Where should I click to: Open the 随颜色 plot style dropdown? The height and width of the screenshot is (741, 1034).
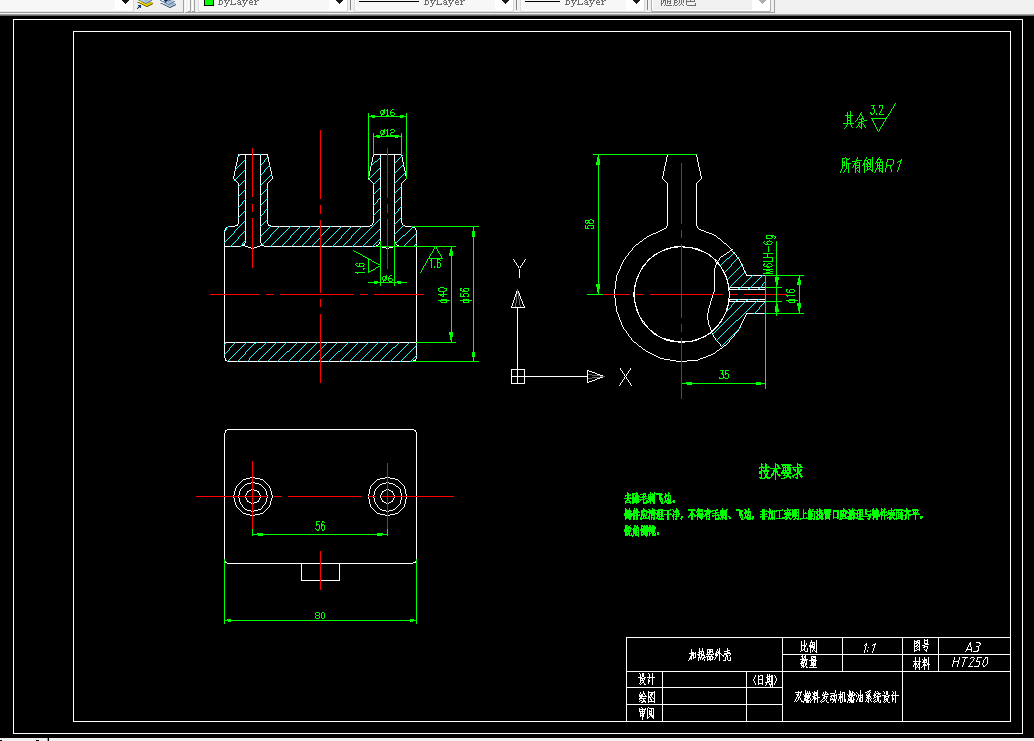coord(762,3)
